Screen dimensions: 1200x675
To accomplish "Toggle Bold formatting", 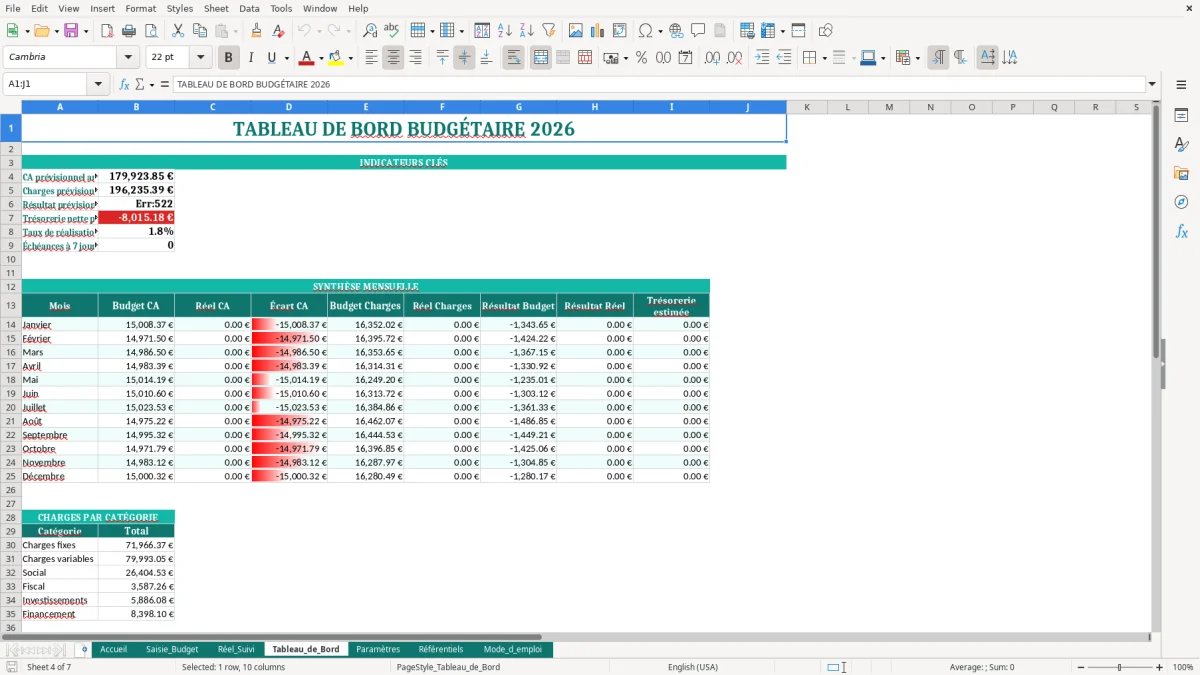I will (229, 58).
